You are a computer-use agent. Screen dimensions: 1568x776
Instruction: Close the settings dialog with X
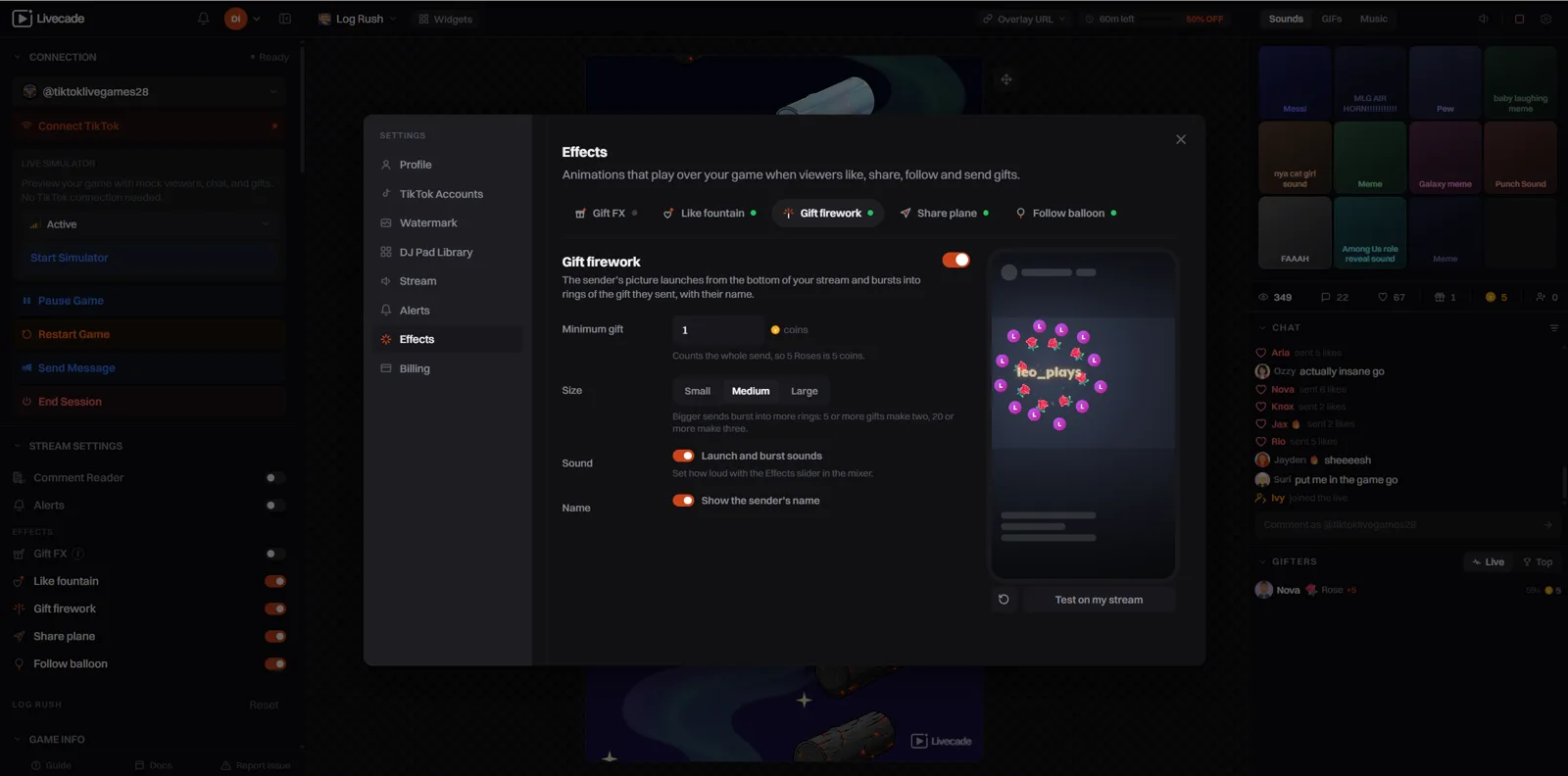tap(1181, 139)
